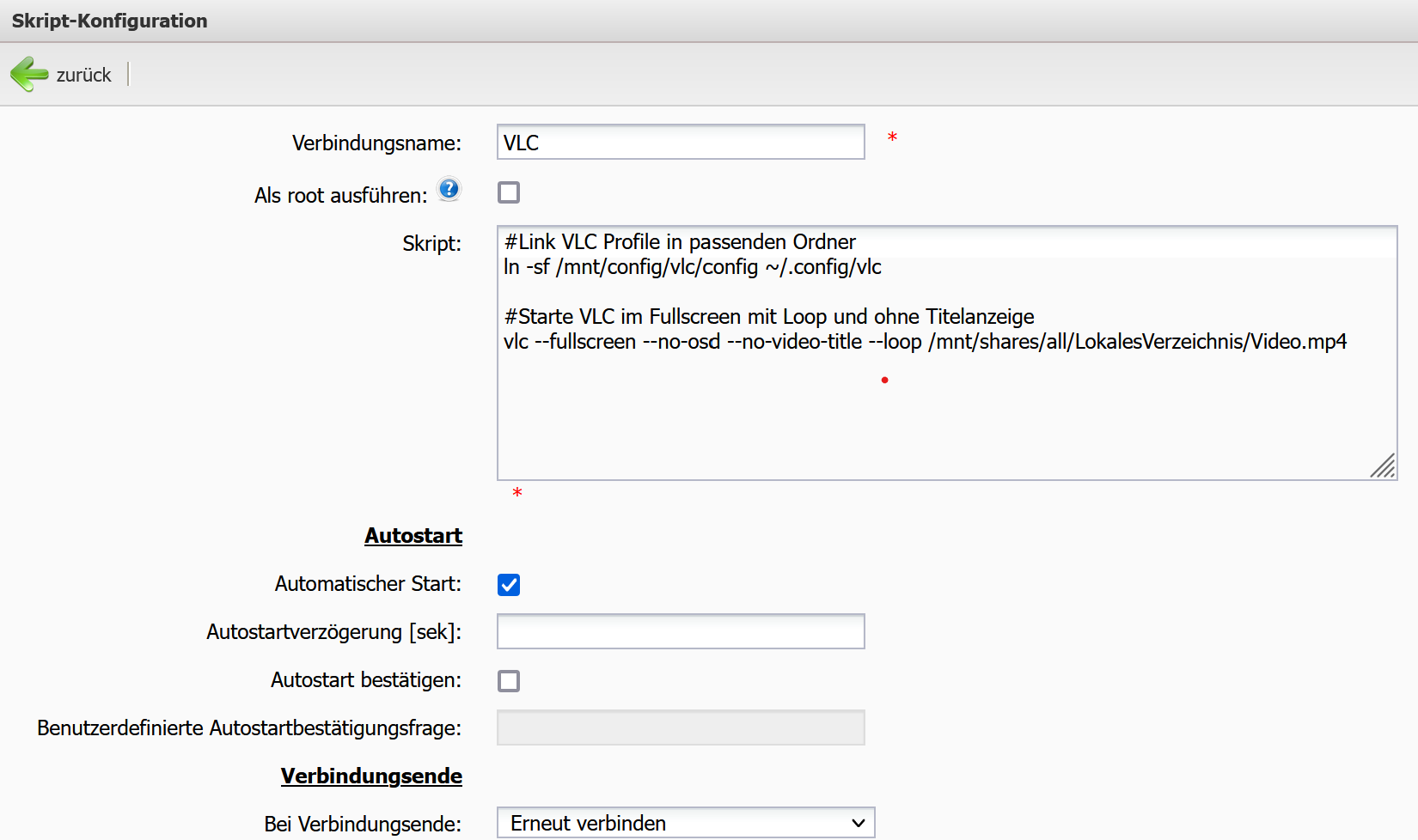Click the #Link VLC Profile comment line
This screenshot has width=1418, height=840.
click(680, 242)
